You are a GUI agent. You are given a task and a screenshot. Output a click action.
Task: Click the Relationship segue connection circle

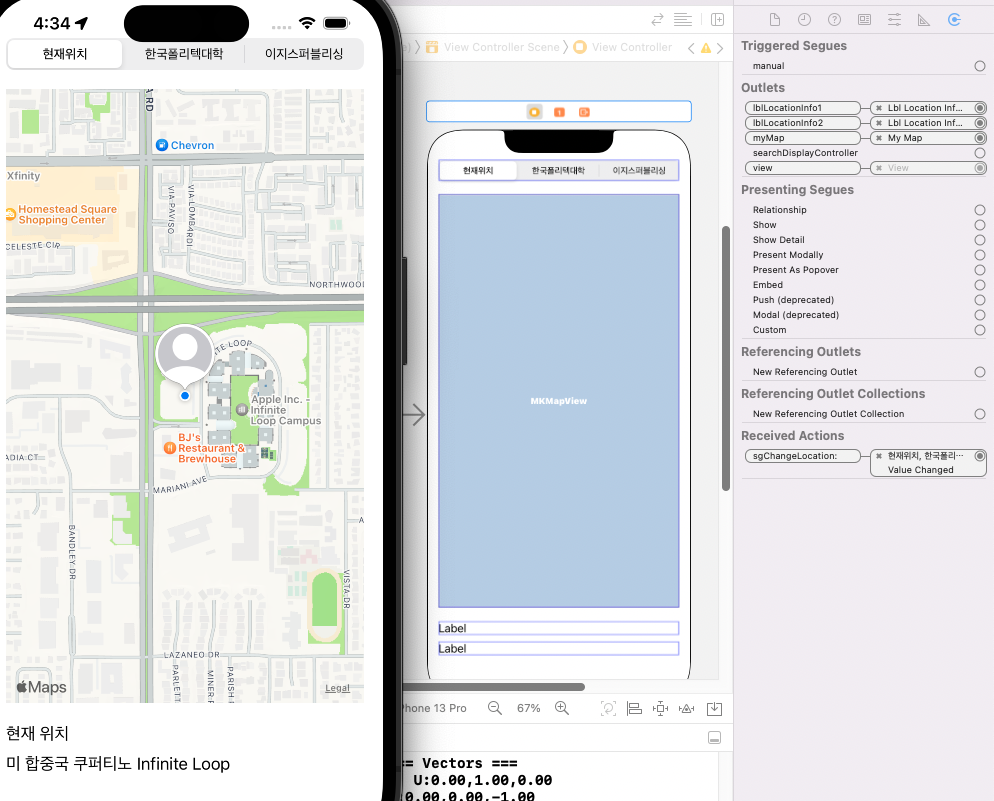click(980, 210)
